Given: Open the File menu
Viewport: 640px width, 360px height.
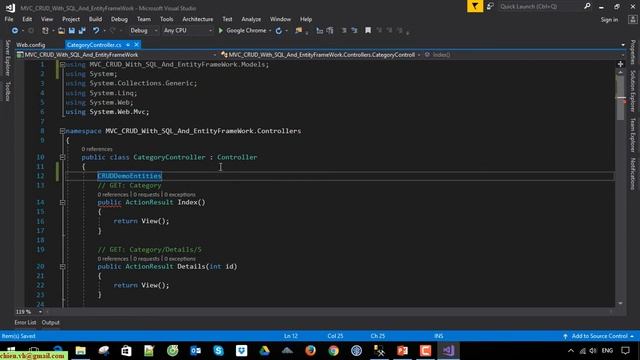Looking at the screenshot, I should [9, 19].
